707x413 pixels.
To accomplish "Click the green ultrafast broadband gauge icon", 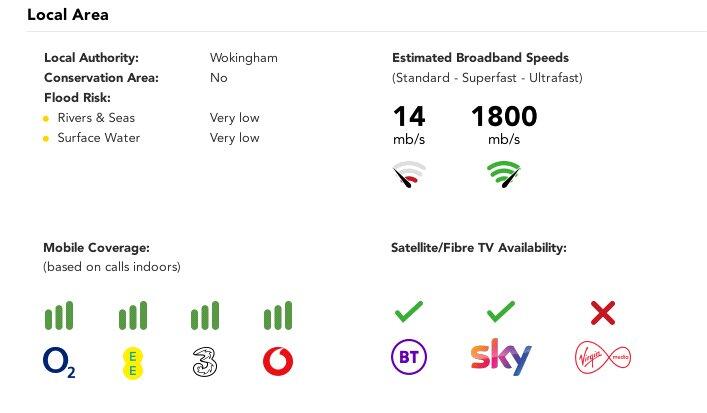I will click(503, 175).
